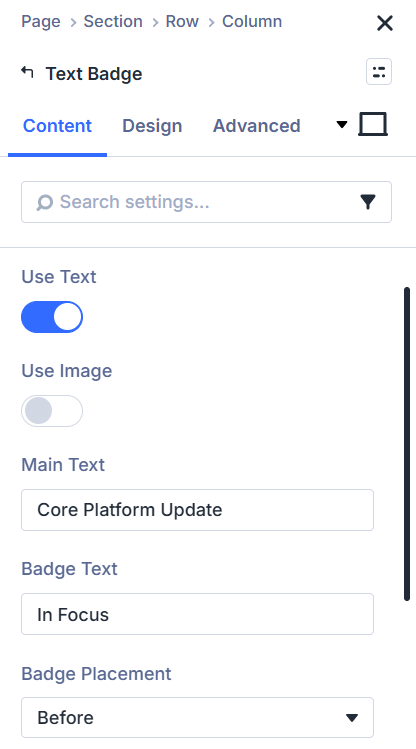
Task: Click the filter funnel icon in search box
Action: coord(368,202)
